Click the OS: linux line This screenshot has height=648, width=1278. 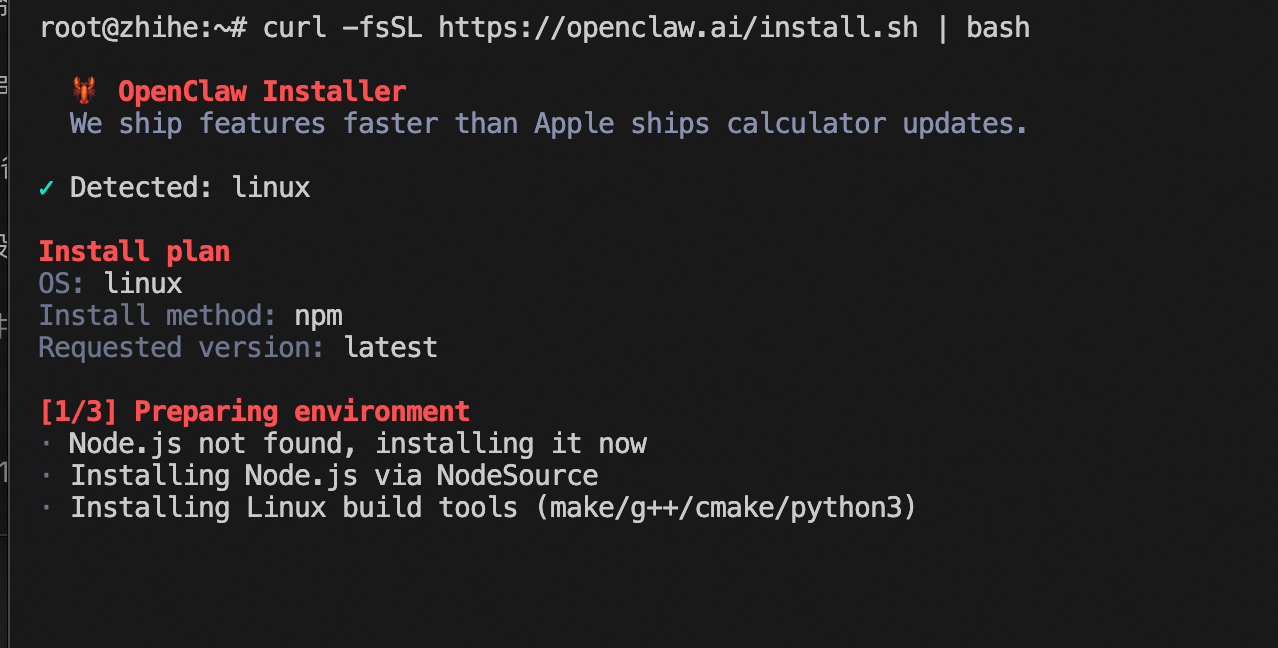click(111, 283)
